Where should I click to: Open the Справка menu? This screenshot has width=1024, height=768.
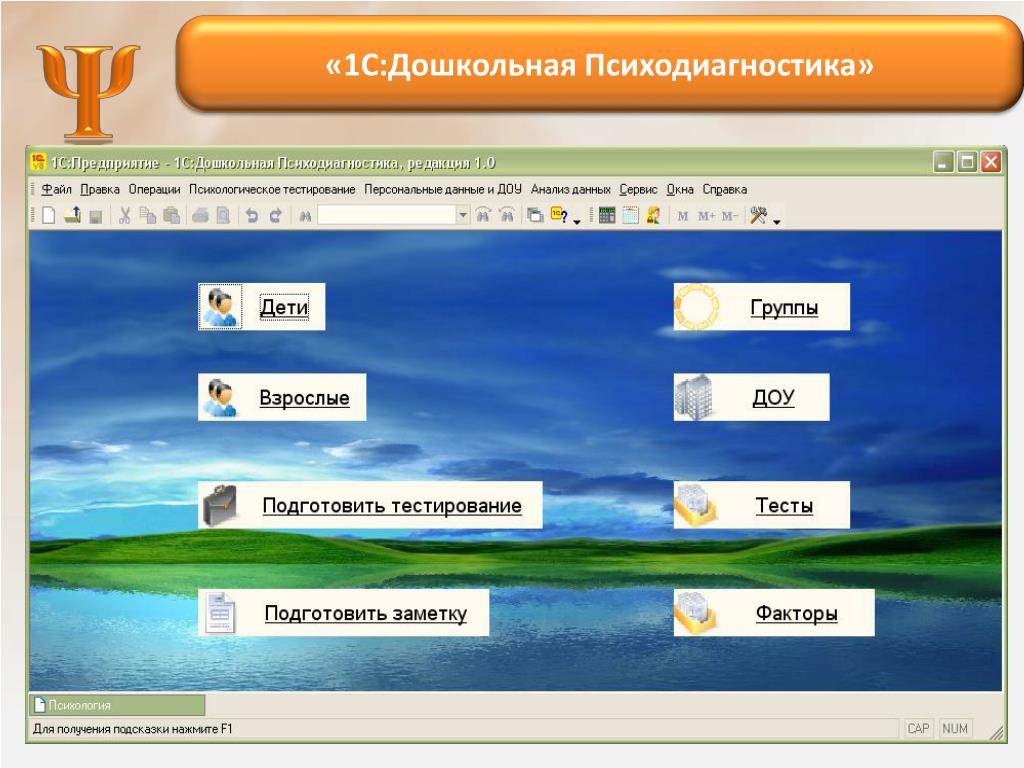coord(725,189)
